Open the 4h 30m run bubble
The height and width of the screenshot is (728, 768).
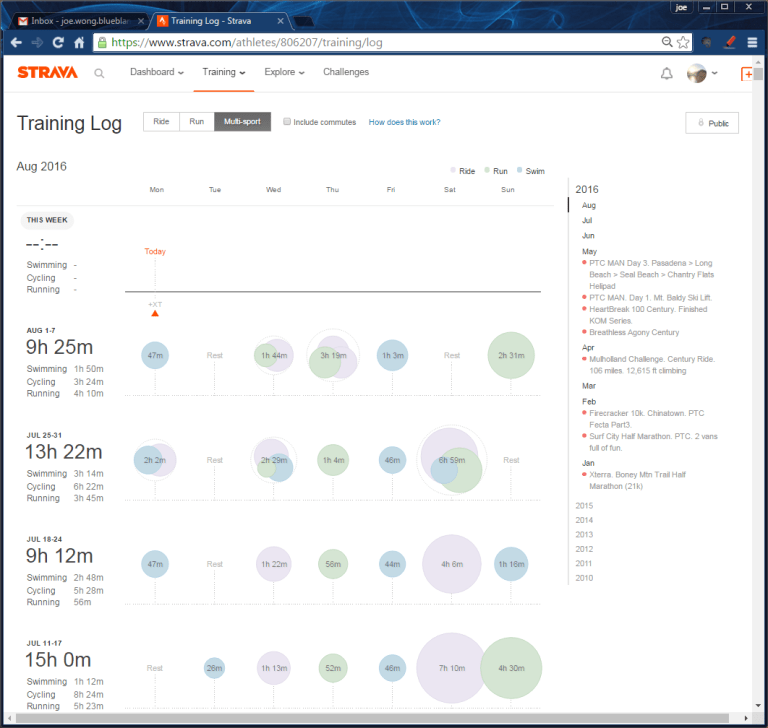(x=511, y=668)
